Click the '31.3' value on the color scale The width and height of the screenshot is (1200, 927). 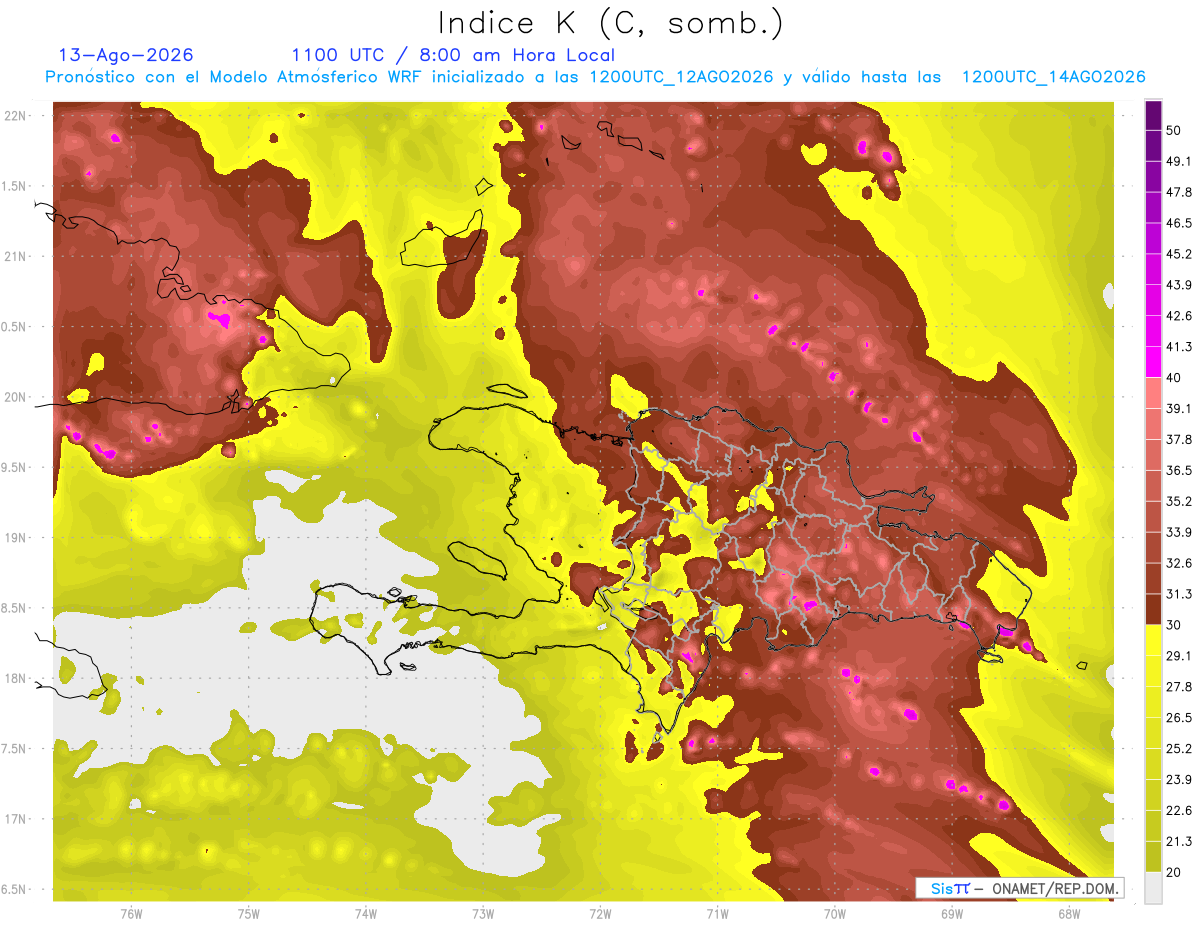click(x=1178, y=594)
